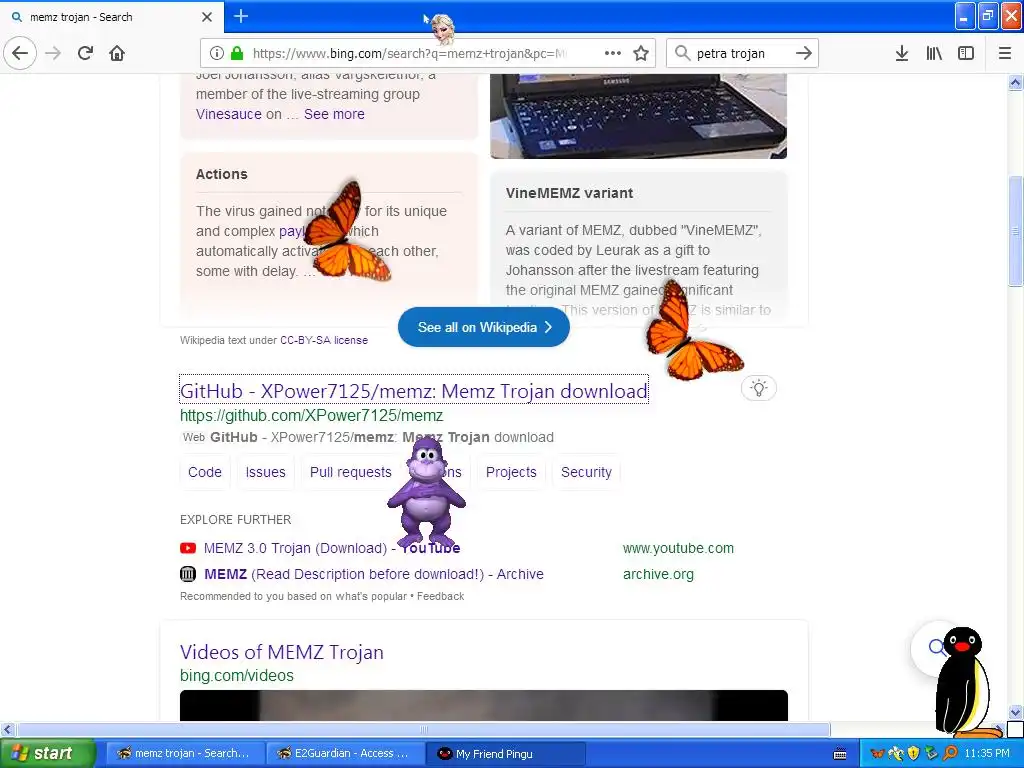Click the vertical scrollbar thumb
This screenshot has height=768, width=1024.
1016,231
